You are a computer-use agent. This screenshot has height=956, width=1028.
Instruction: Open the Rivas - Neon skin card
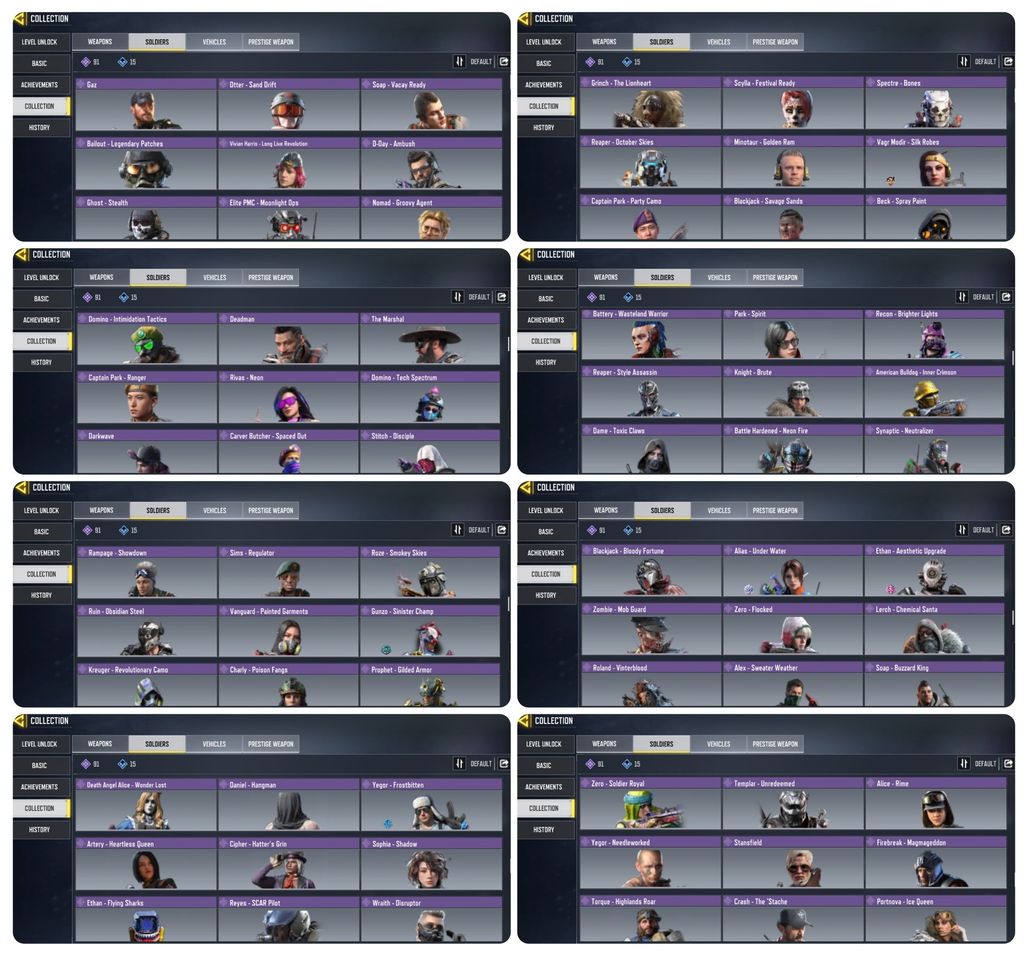coord(288,397)
